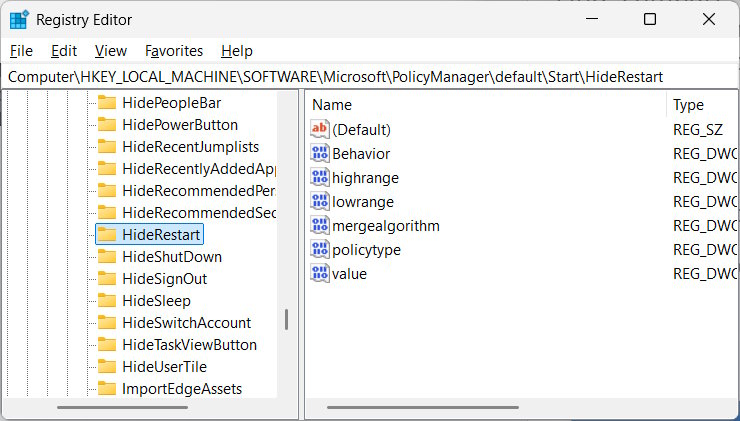The height and width of the screenshot is (421, 740).
Task: Select the HidePeopleBar folder icon
Action: (107, 103)
